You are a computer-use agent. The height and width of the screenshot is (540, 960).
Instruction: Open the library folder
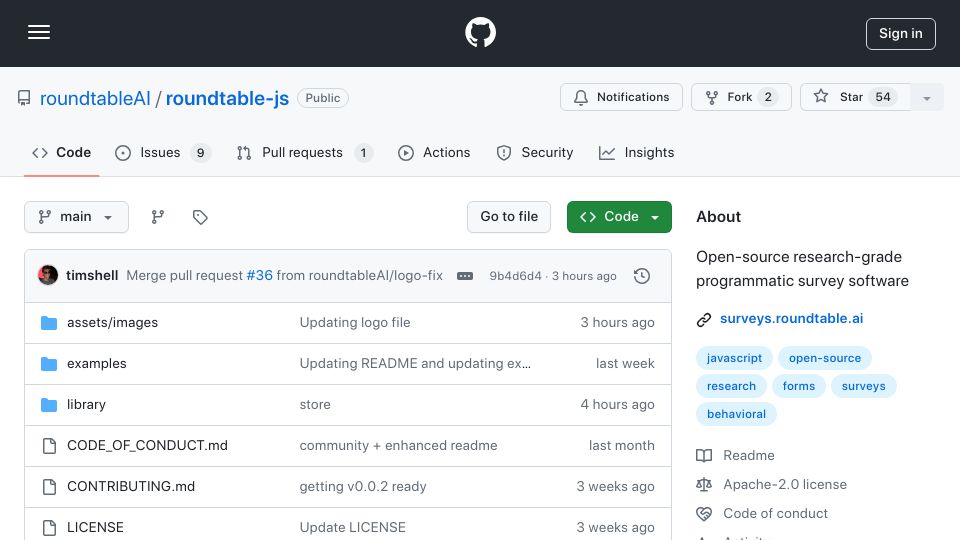[86, 405]
